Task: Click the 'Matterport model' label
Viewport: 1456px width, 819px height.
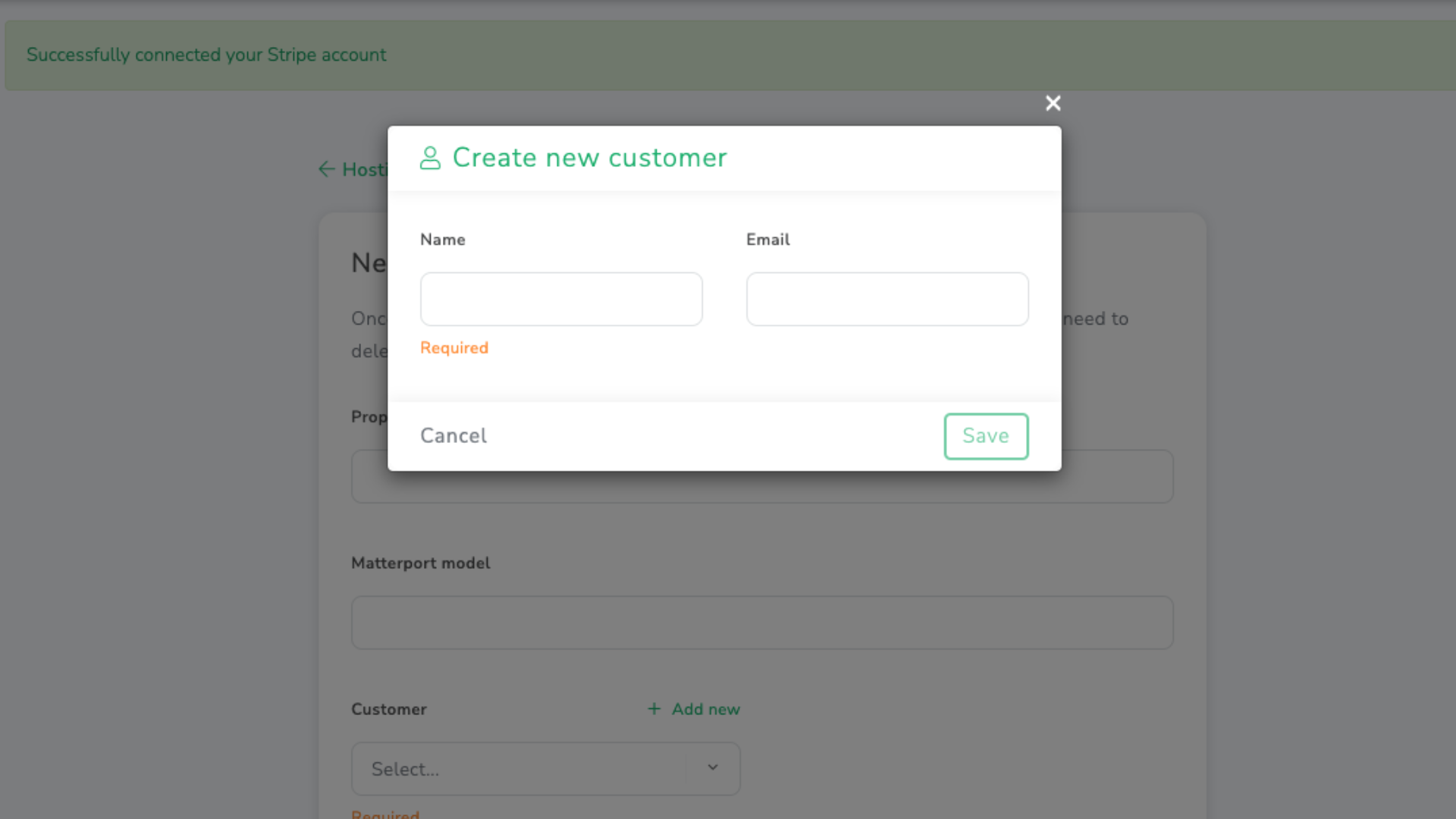Action: 421,563
